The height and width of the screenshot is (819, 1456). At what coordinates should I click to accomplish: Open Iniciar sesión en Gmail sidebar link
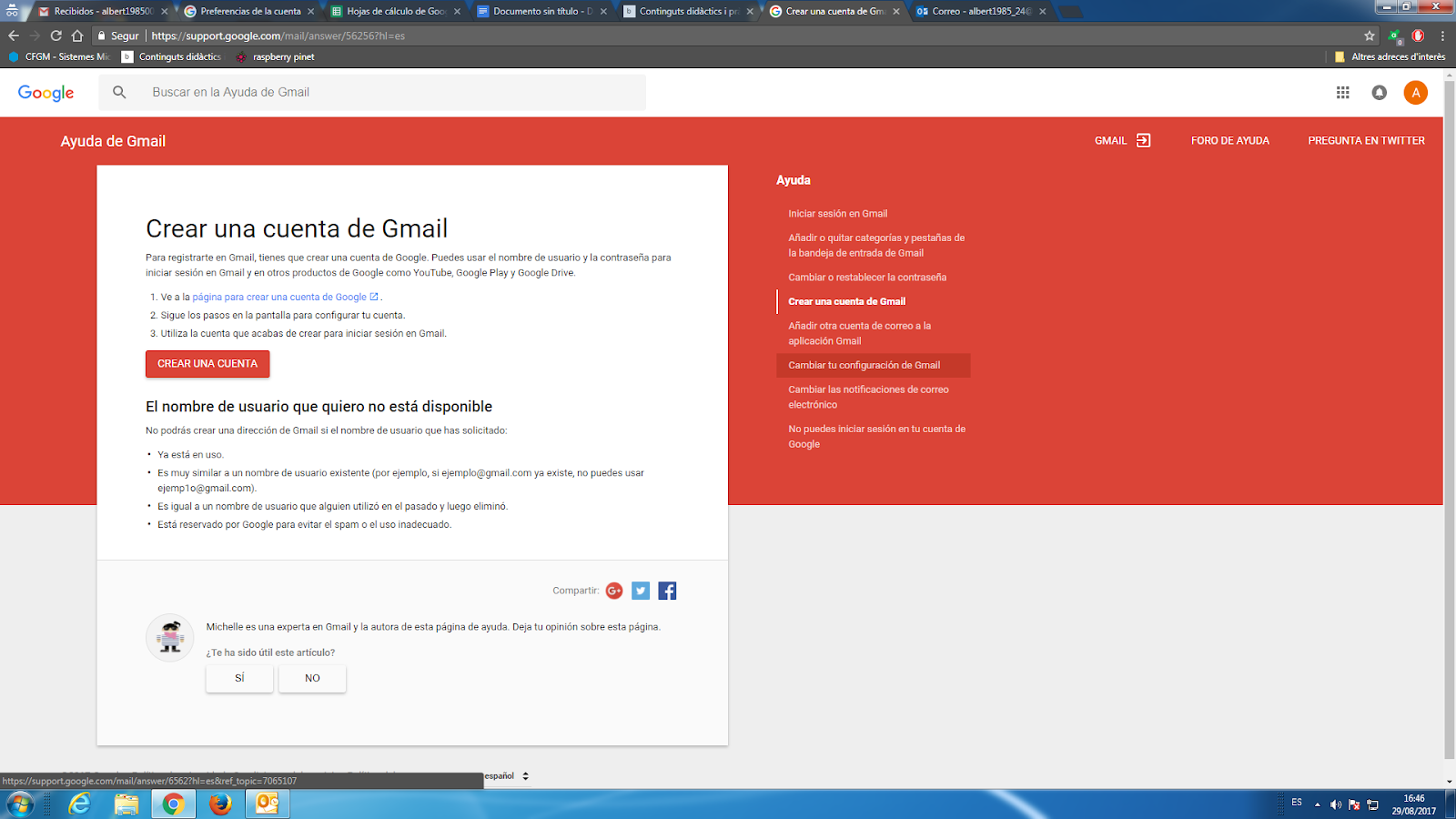coord(837,214)
